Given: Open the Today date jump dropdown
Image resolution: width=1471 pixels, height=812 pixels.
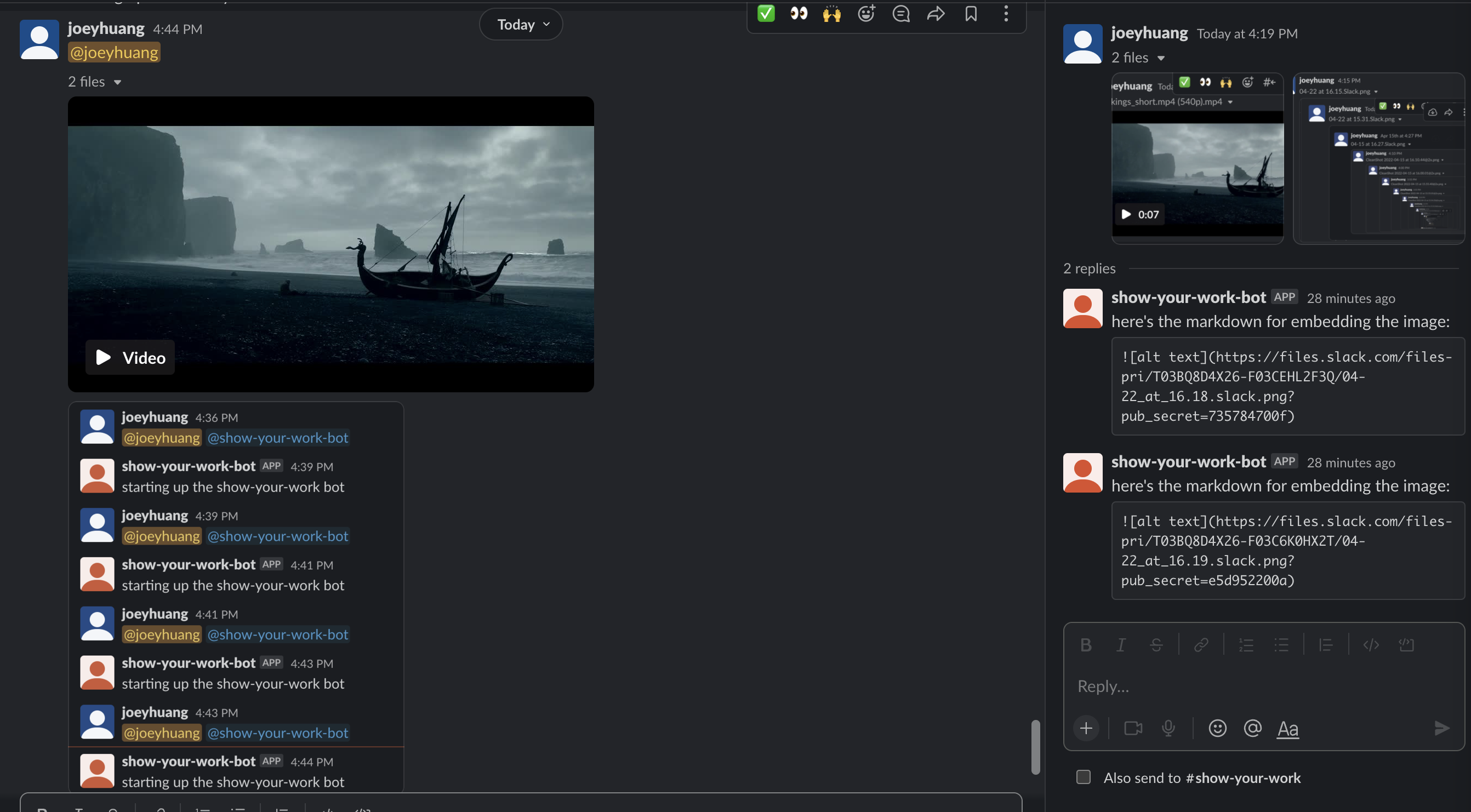Looking at the screenshot, I should (x=521, y=25).
